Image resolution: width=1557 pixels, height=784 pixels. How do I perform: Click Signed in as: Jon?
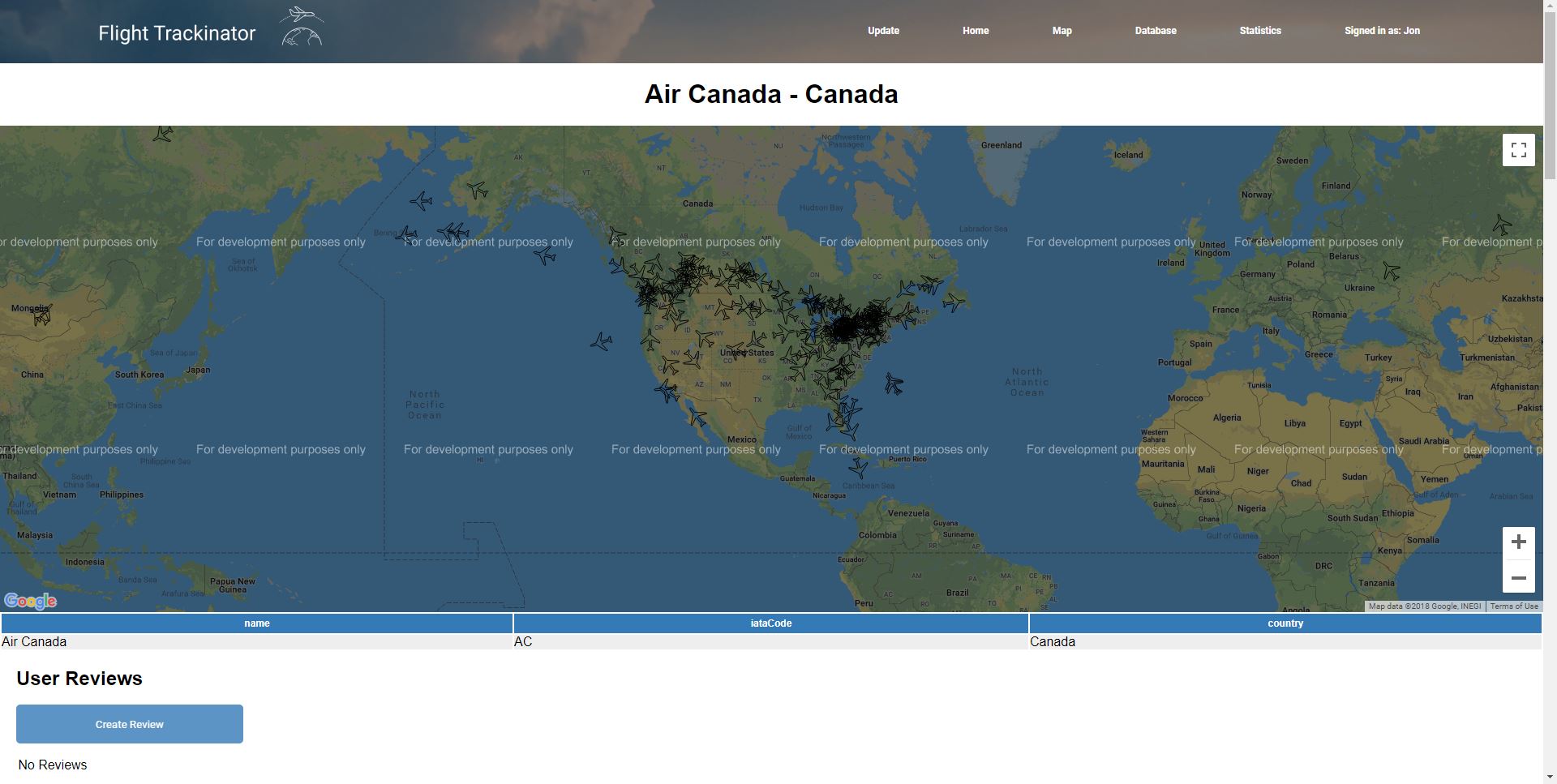click(1382, 31)
